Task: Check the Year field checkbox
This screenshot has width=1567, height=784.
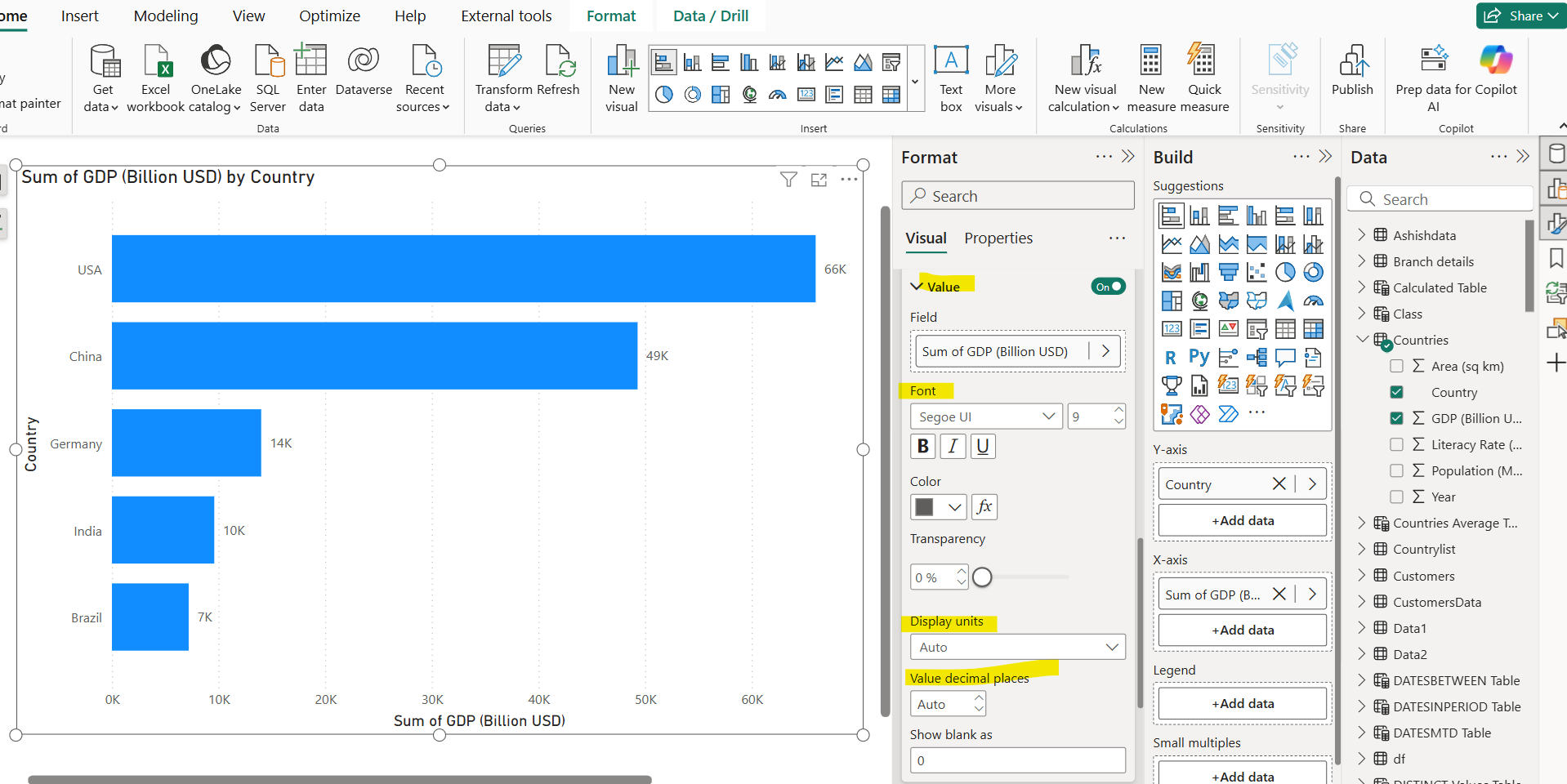Action: [1396, 496]
